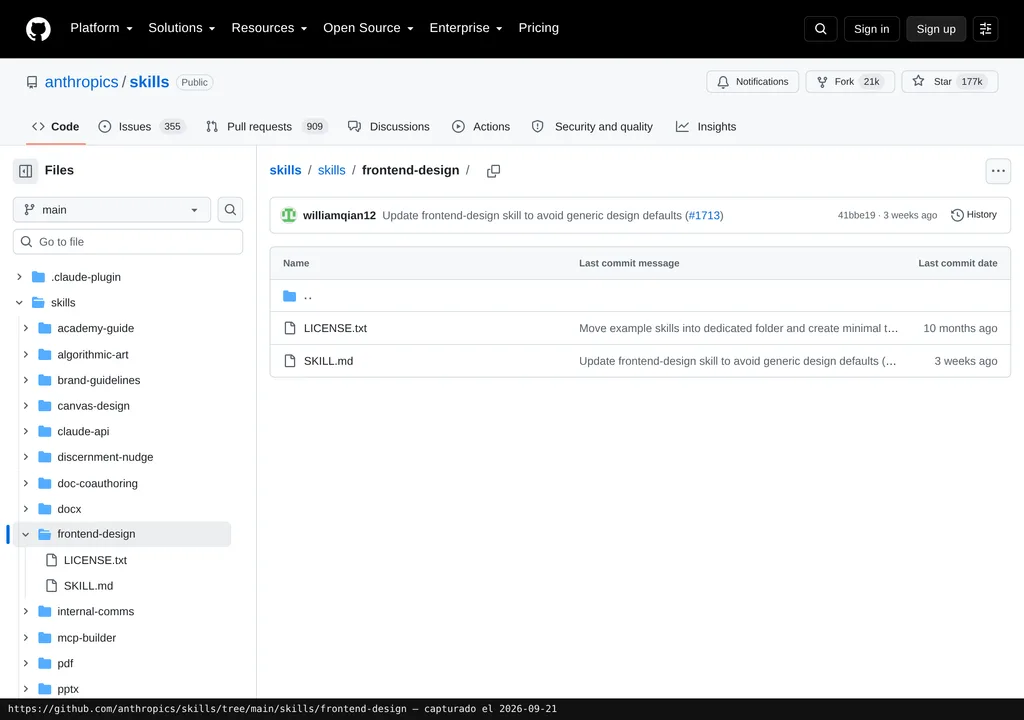Open pull request #1713 link
This screenshot has width=1024, height=720.
click(704, 215)
